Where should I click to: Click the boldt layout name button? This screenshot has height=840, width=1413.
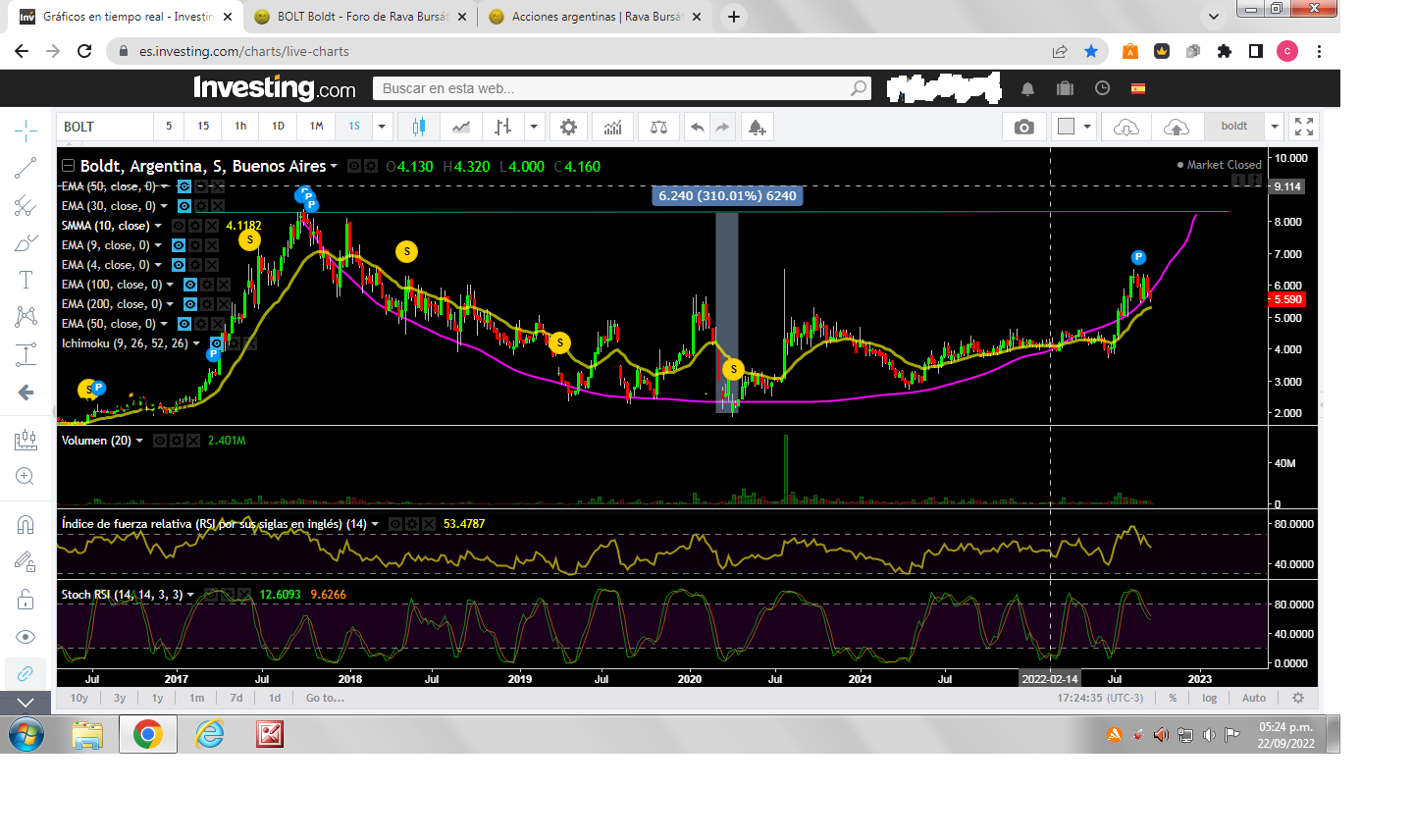click(x=1234, y=127)
